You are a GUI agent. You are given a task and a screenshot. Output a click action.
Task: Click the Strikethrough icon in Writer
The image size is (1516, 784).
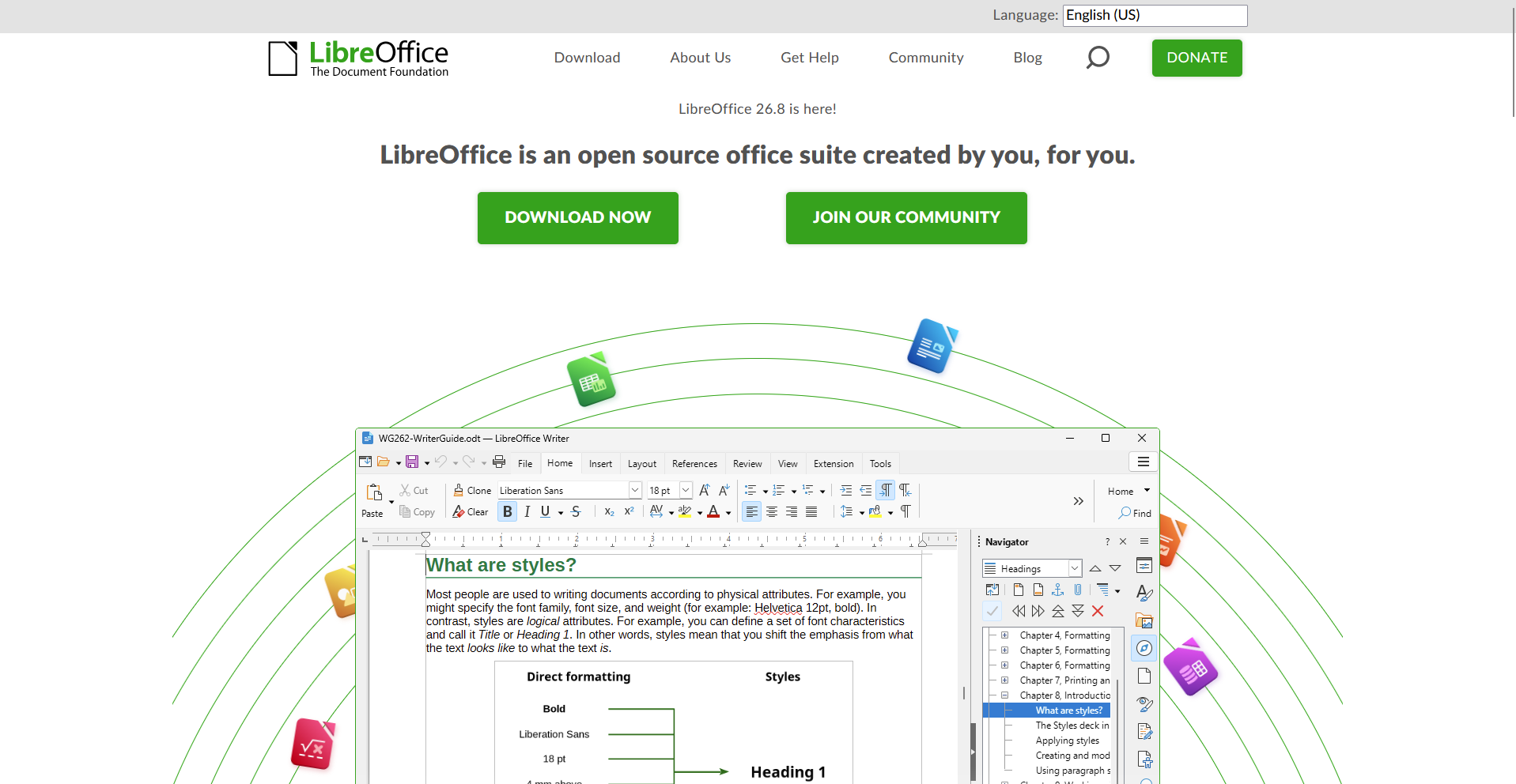[x=576, y=512]
